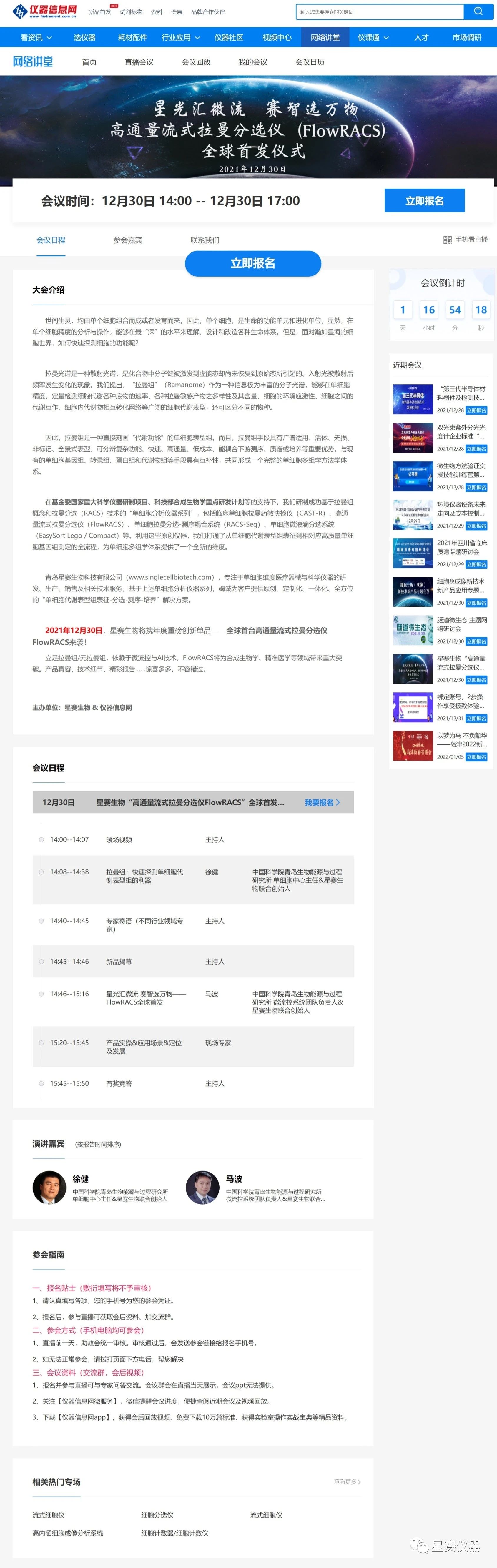Click the 网络讲堂 logo in sub-navigation
This screenshot has height=1568, width=497.
click(33, 61)
